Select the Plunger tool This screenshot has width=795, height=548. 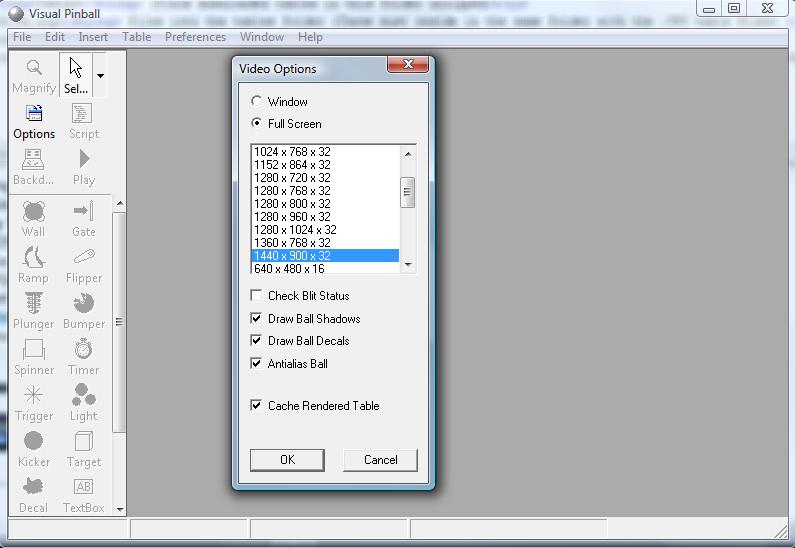[x=33, y=311]
